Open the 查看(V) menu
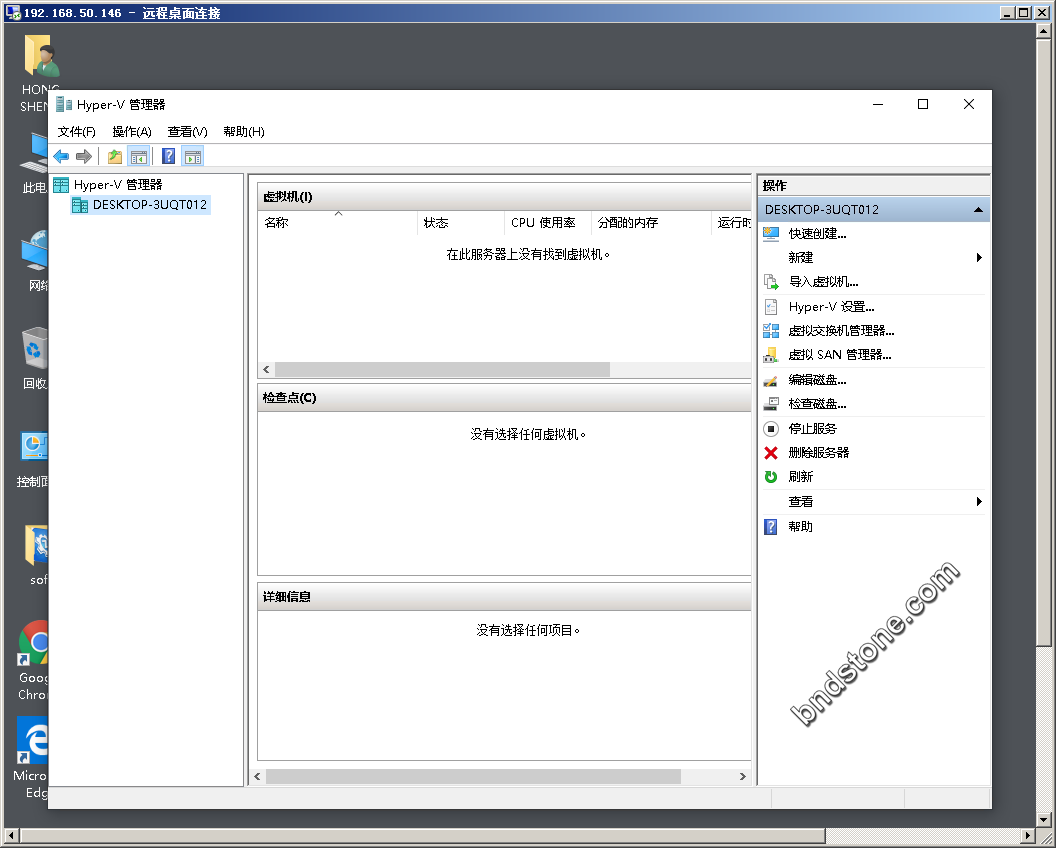1056x848 pixels. click(187, 132)
